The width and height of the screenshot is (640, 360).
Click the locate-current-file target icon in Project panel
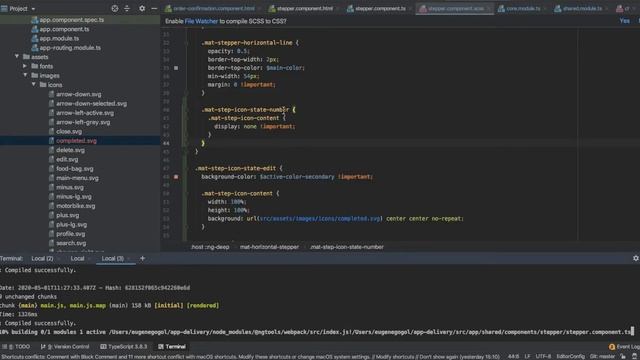pyautogui.click(x=115, y=8)
